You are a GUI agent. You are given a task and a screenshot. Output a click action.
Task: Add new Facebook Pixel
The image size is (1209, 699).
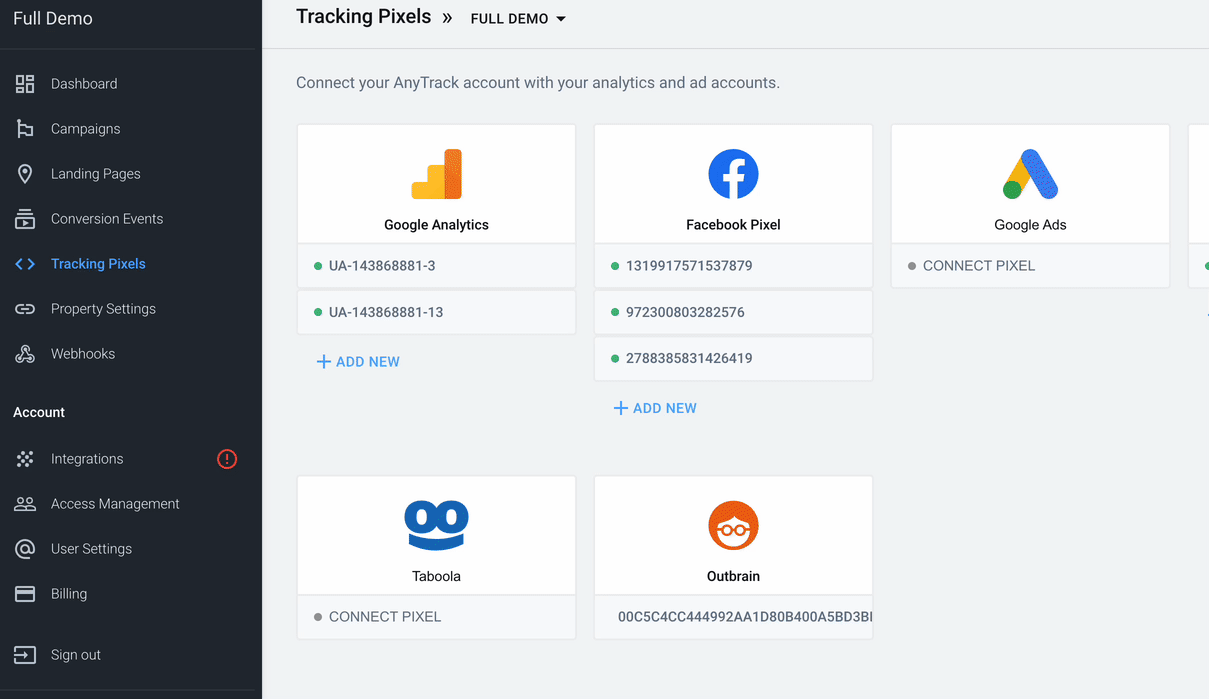(655, 408)
